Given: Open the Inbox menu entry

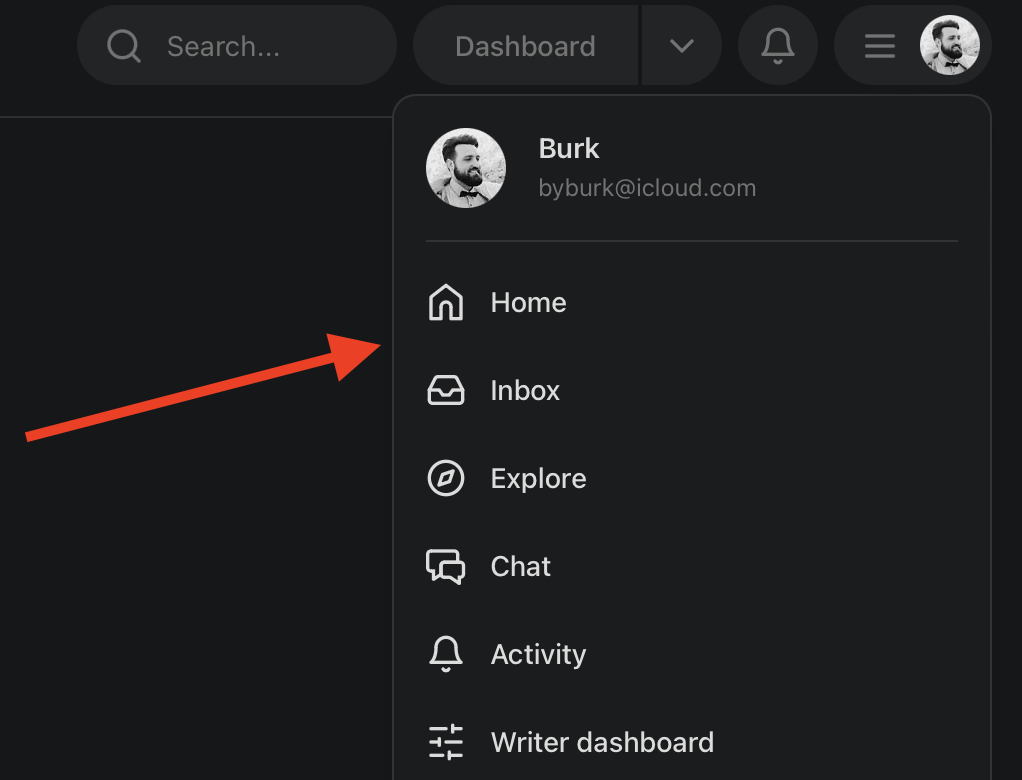Looking at the screenshot, I should [525, 391].
